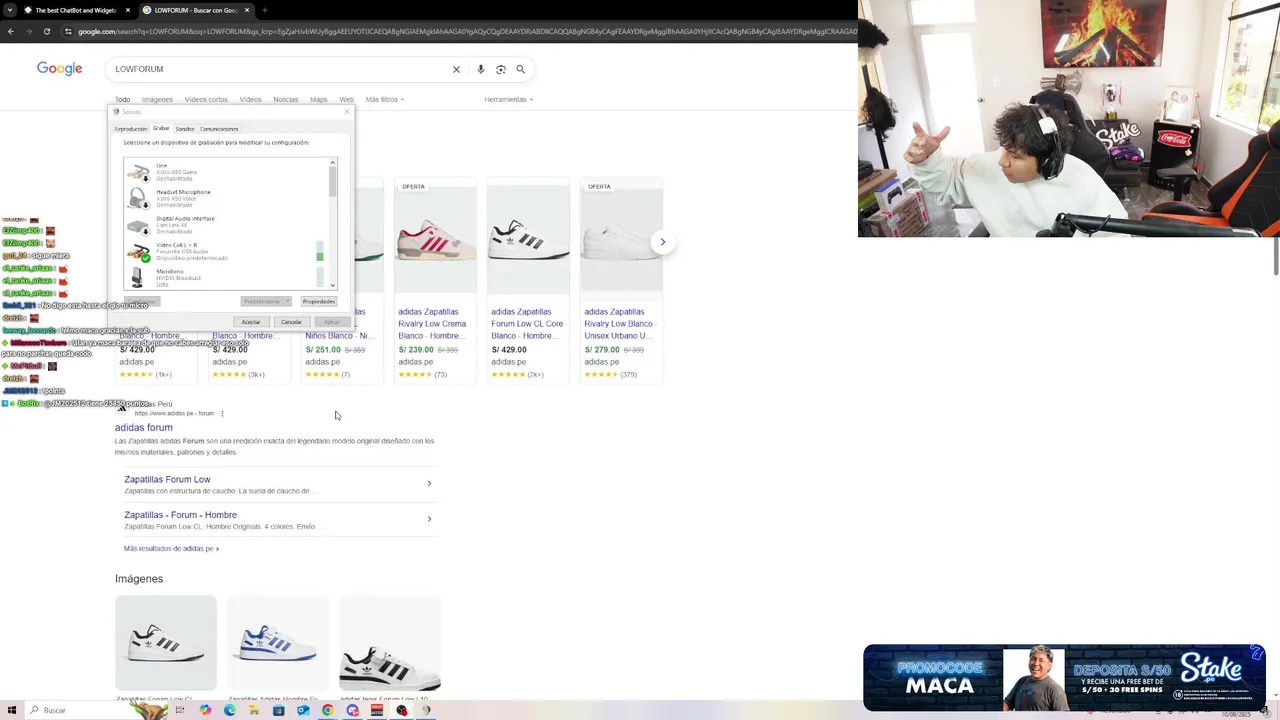This screenshot has height=720, width=1280.
Task: Open Google Lens image search
Action: (501, 69)
